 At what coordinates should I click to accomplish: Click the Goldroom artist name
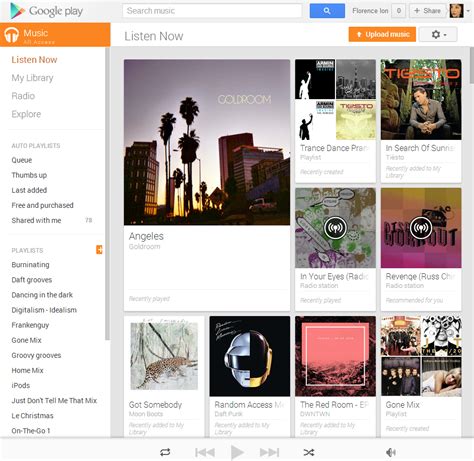tap(144, 247)
